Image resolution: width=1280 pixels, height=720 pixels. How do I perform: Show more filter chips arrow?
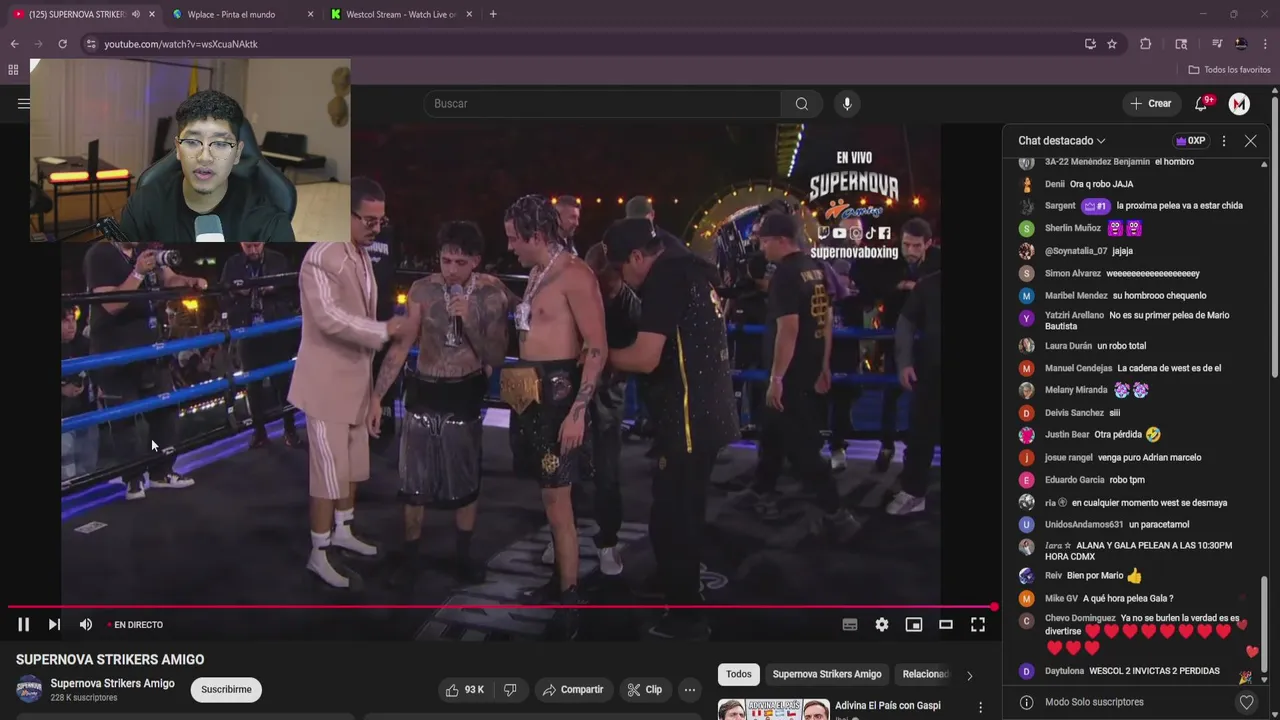(x=969, y=675)
